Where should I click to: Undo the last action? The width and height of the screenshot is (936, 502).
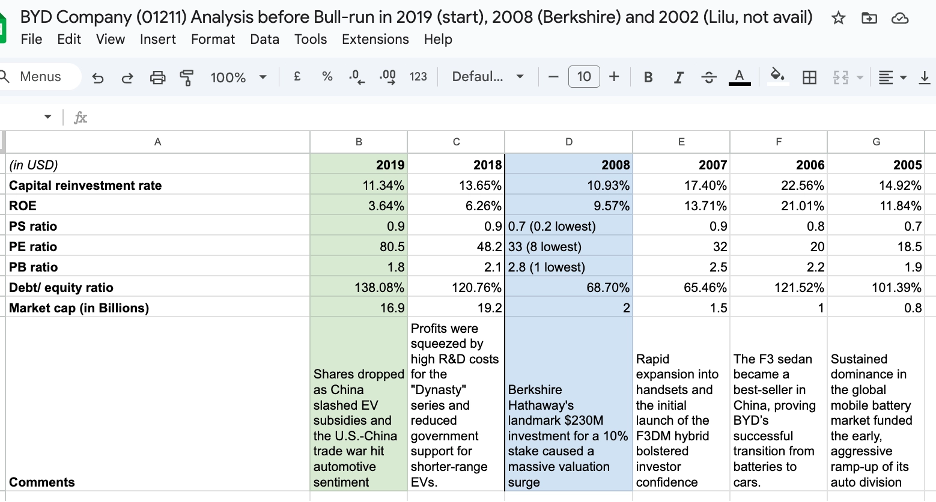(x=98, y=77)
